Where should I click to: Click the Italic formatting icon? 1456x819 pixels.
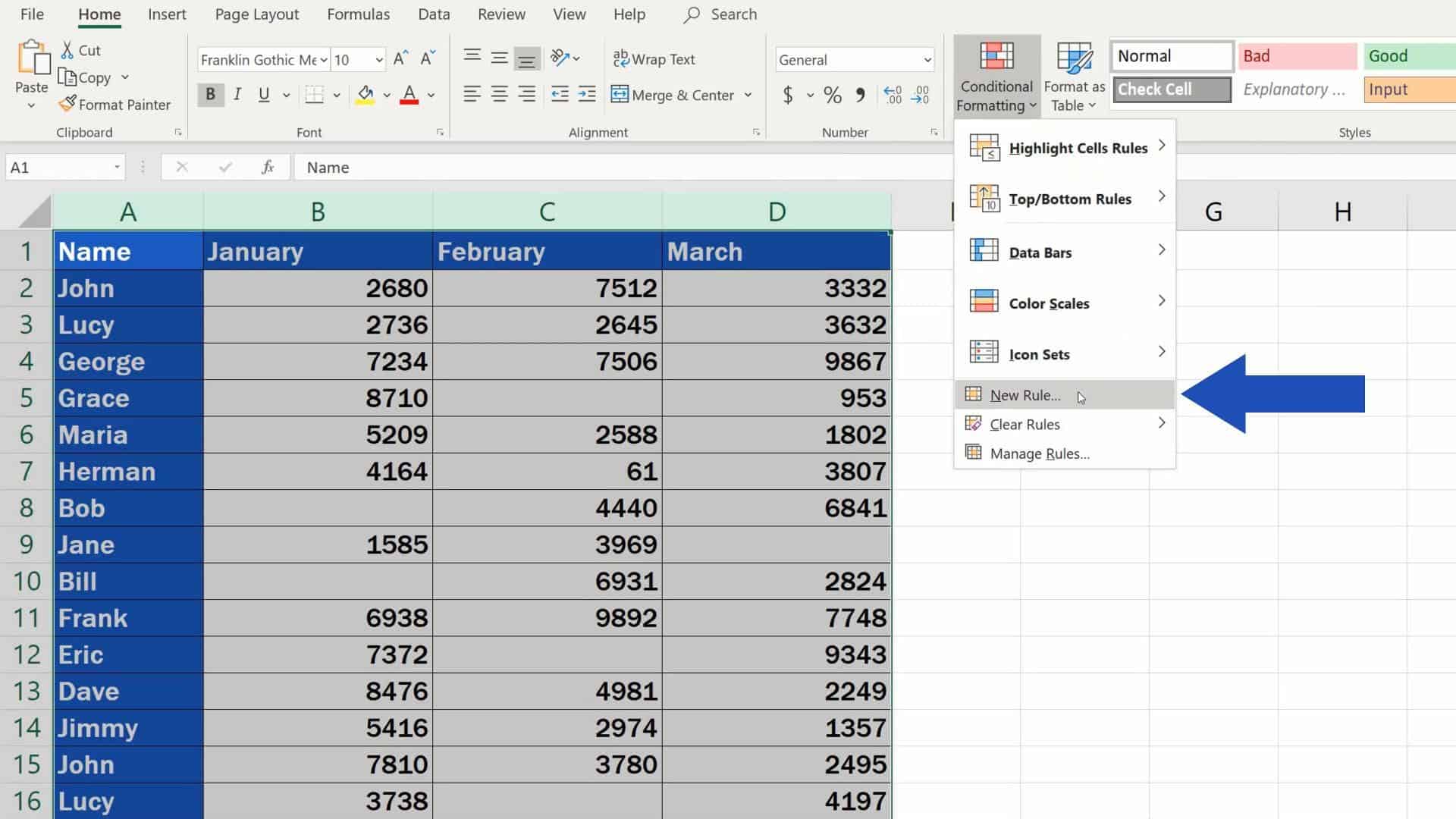(237, 94)
